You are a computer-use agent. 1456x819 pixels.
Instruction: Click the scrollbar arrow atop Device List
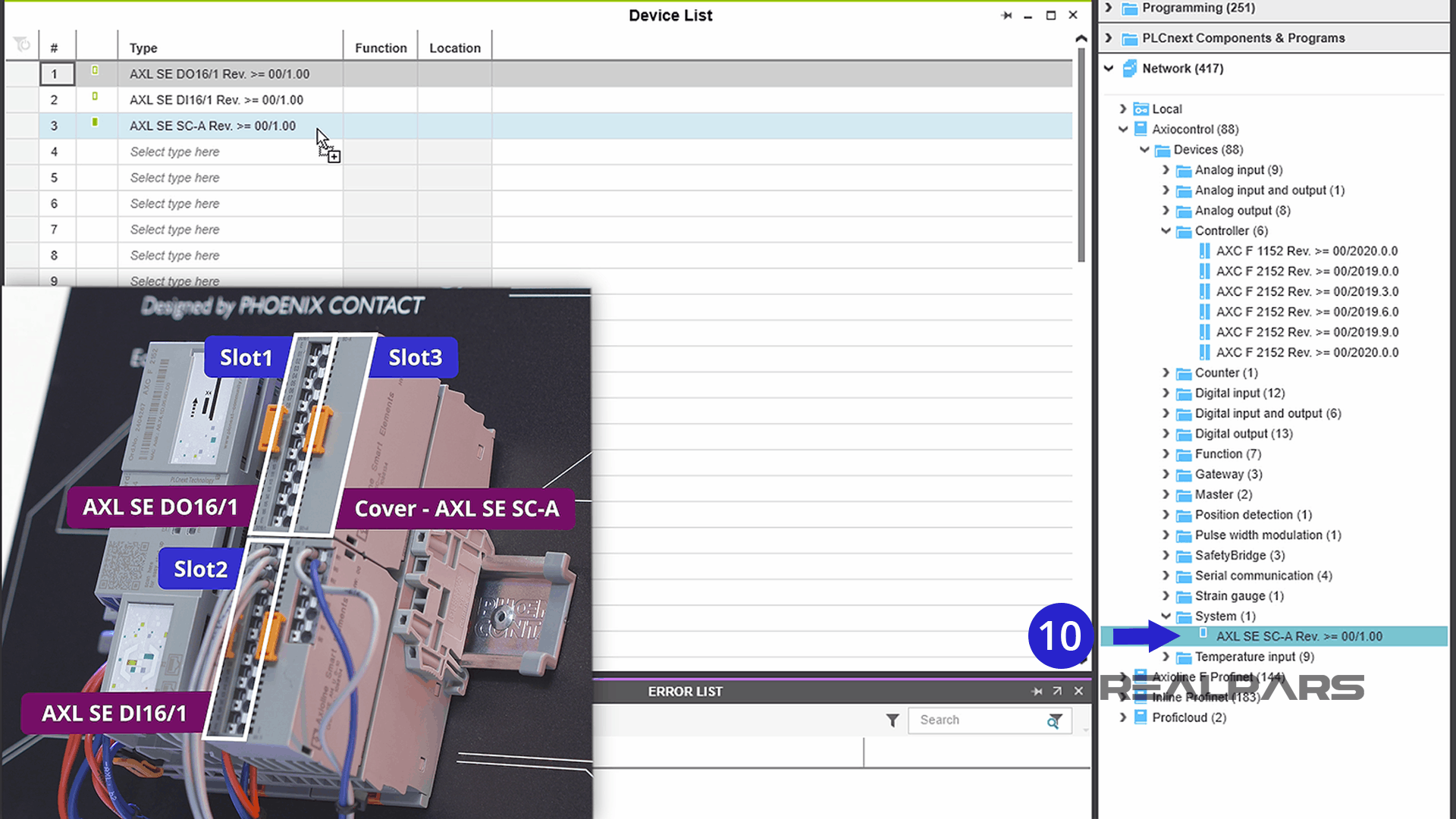click(1080, 36)
